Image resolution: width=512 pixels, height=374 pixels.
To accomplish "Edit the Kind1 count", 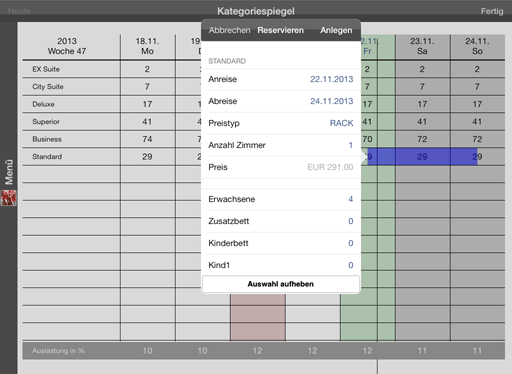I will click(x=281, y=265).
